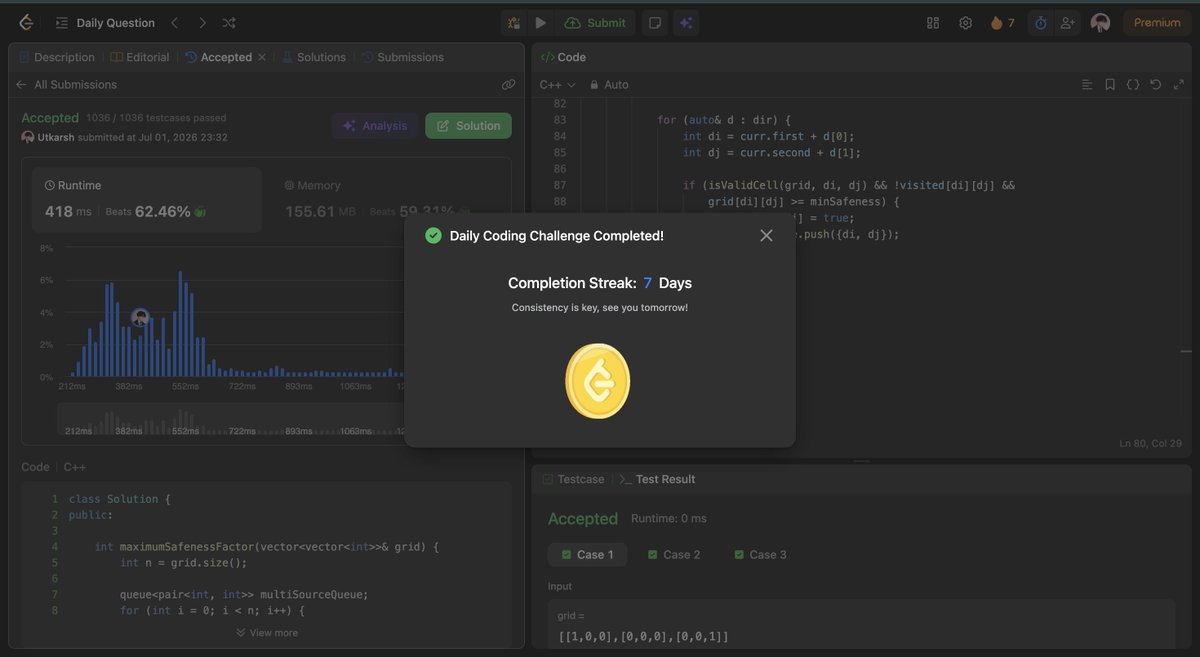Click the green Solution button

468,126
